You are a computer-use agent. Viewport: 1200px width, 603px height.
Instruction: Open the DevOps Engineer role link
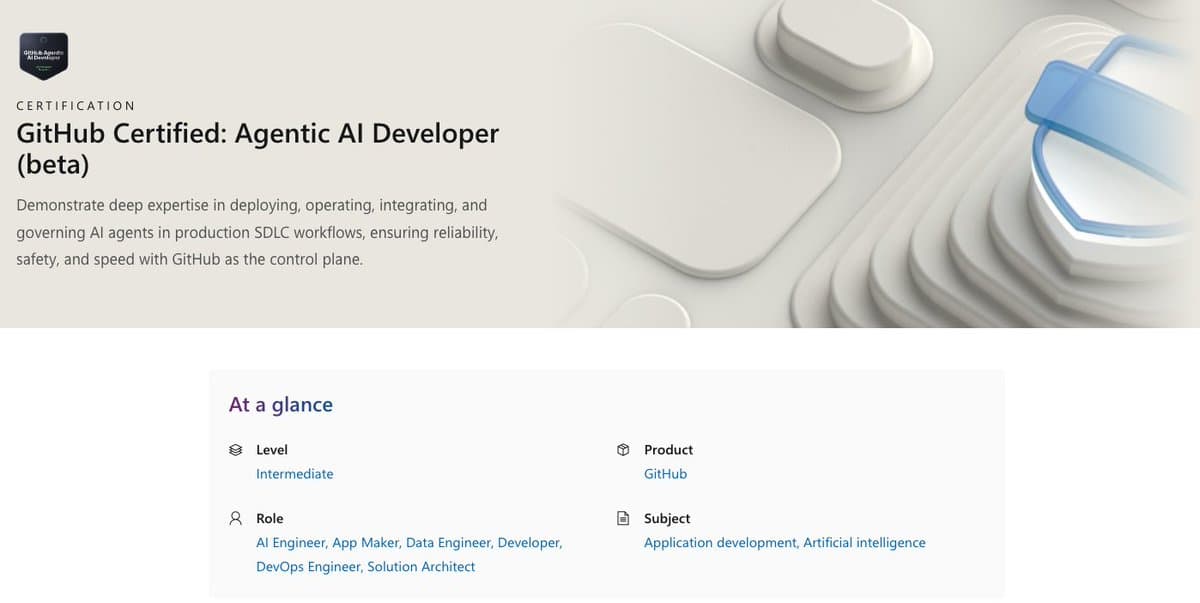click(308, 567)
